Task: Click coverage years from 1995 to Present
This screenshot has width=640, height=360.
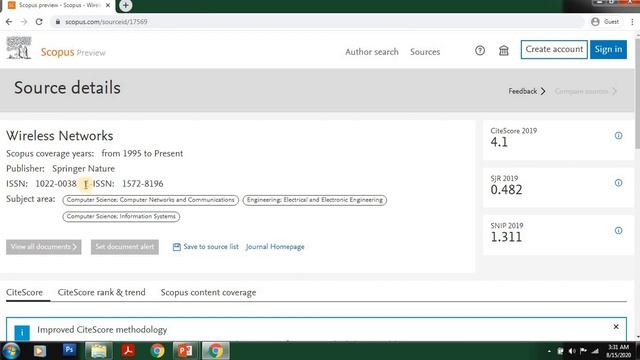Action: pos(142,153)
